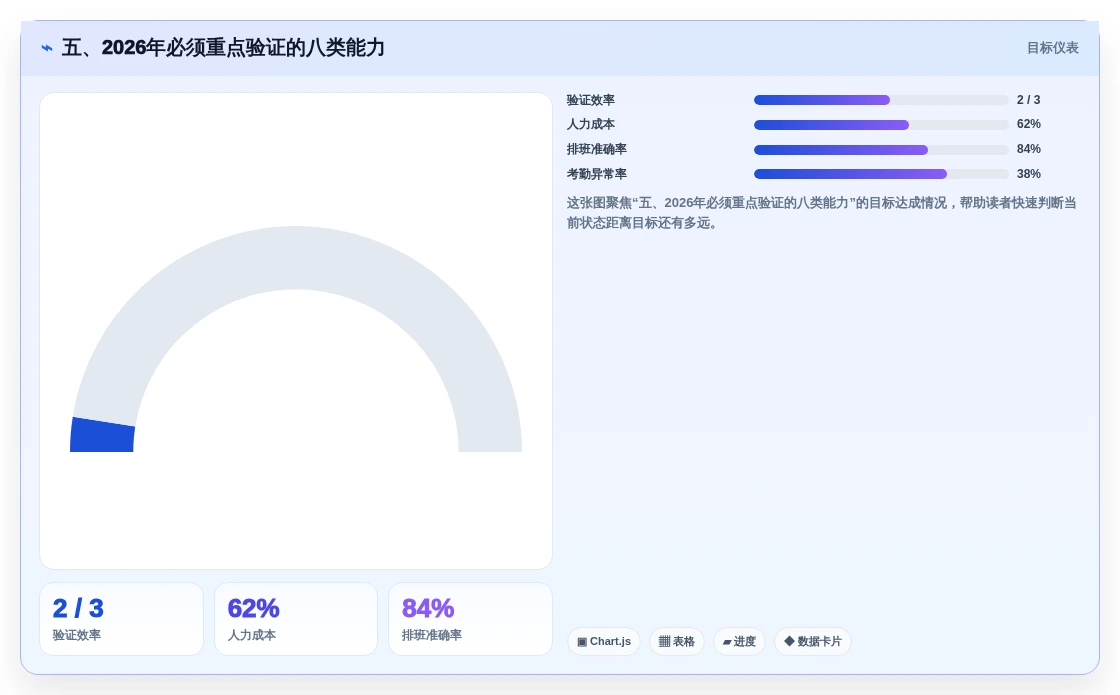Click the 验证效率 progress bar
This screenshot has width=1120, height=695.
(881, 100)
